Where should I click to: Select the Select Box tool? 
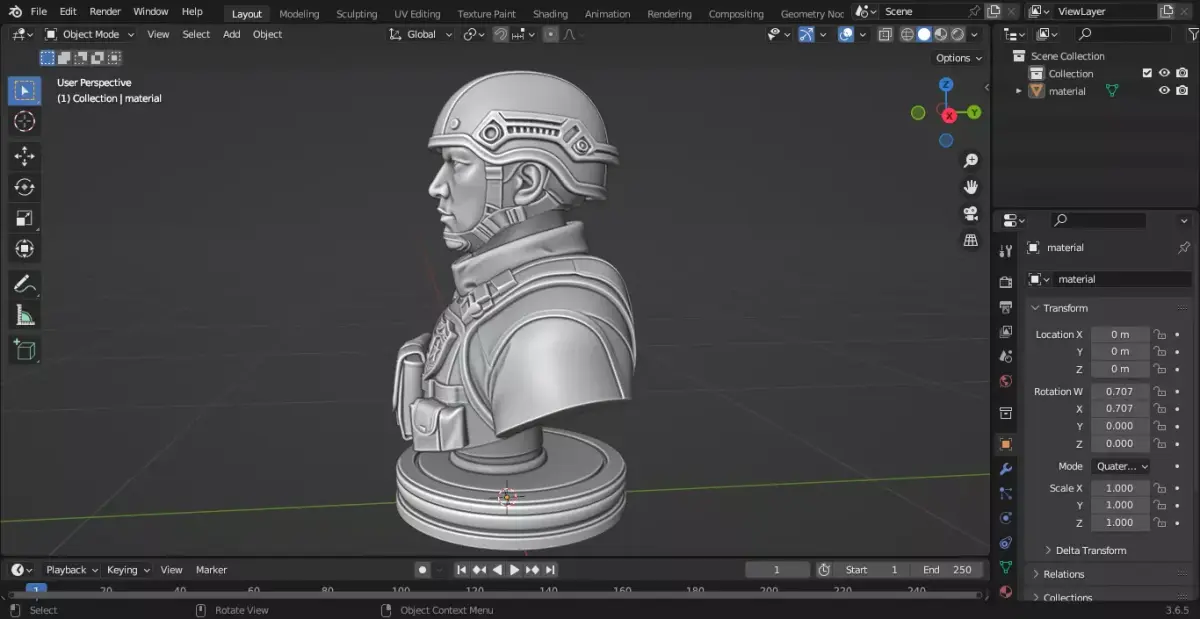pos(25,91)
